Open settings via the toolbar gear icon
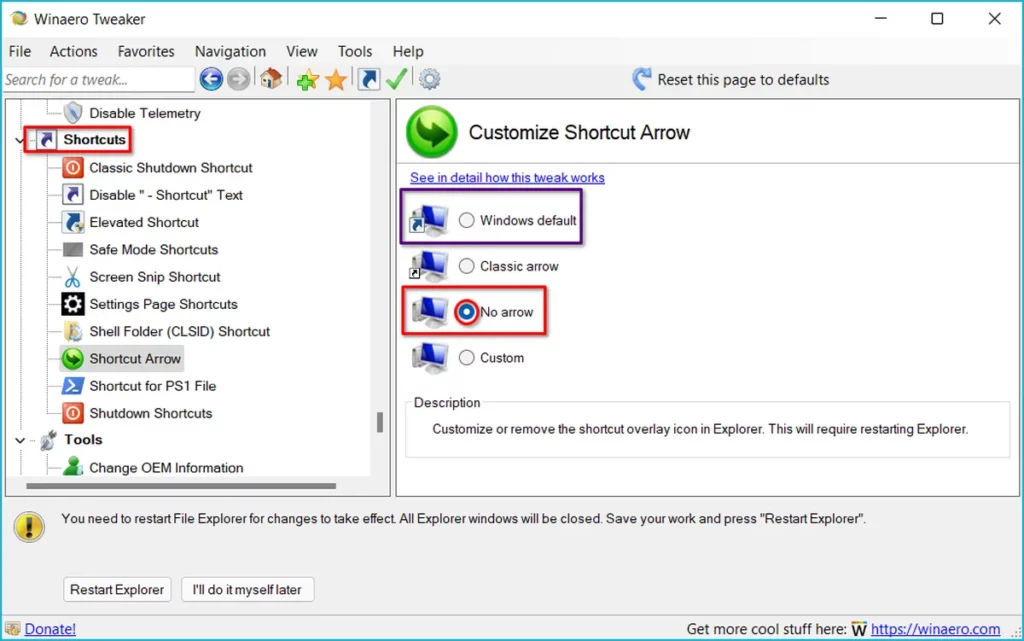Viewport: 1024px width, 641px height. pyautogui.click(x=430, y=80)
